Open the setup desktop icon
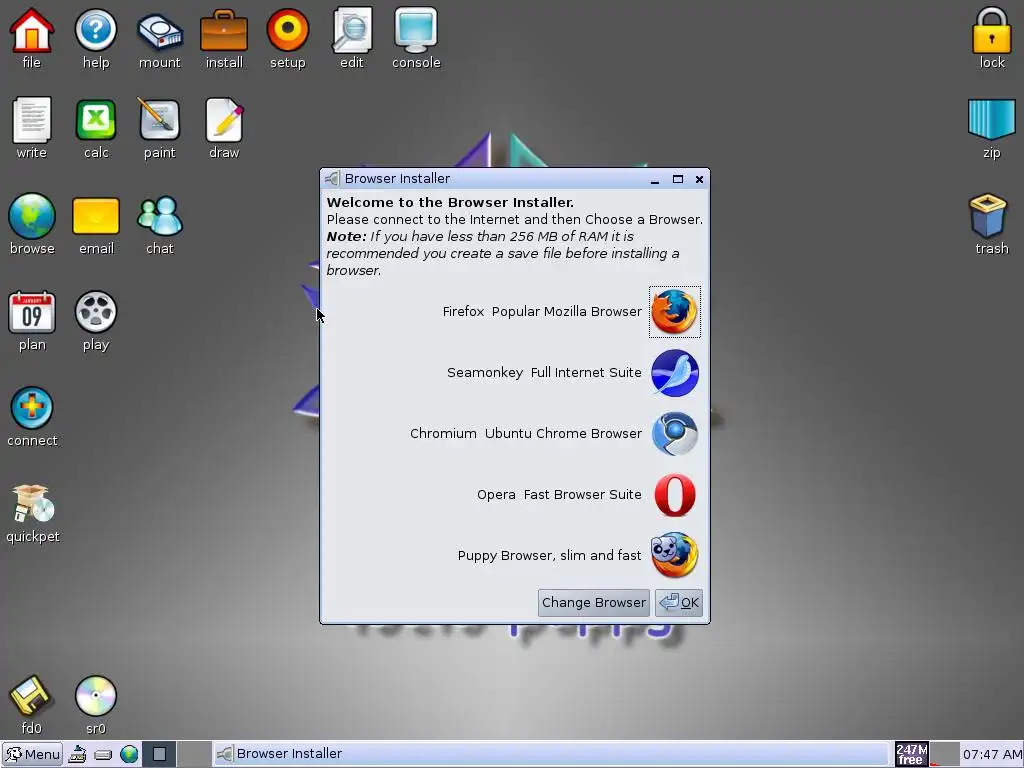Viewport: 1024px width, 768px height. pos(287,30)
